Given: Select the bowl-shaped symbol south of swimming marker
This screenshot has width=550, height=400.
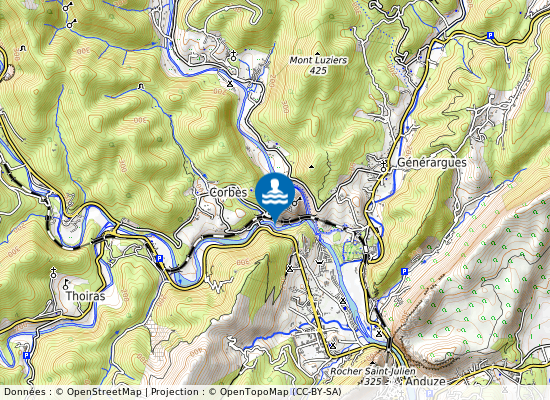Looking at the screenshot, I should 319,262.
